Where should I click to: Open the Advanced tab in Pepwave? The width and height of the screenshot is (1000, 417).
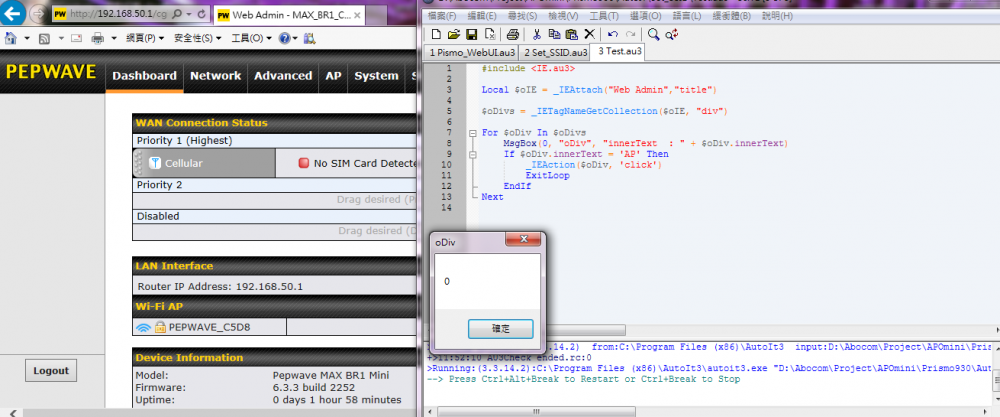[x=283, y=76]
